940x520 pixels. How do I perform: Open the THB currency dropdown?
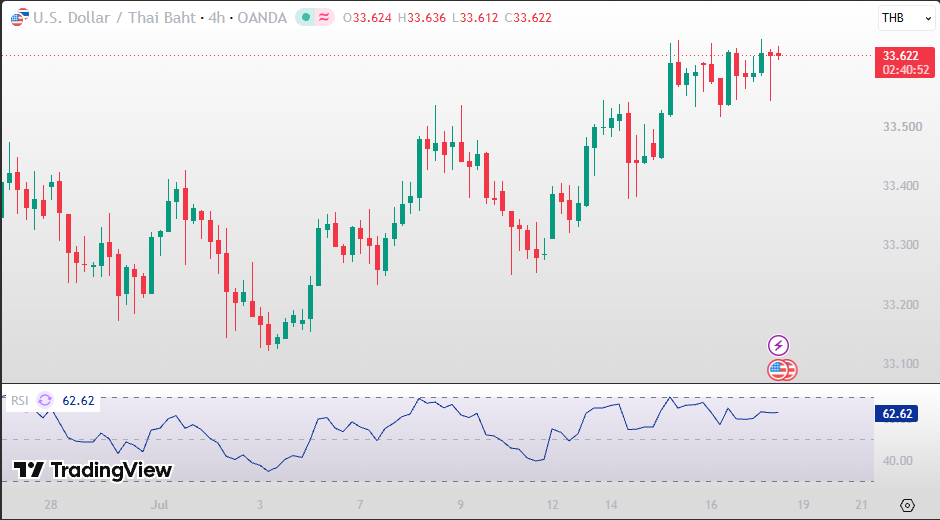coord(906,18)
